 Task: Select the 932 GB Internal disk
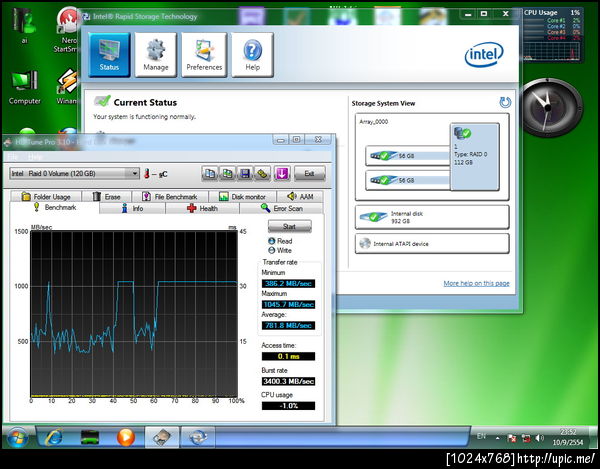point(432,217)
